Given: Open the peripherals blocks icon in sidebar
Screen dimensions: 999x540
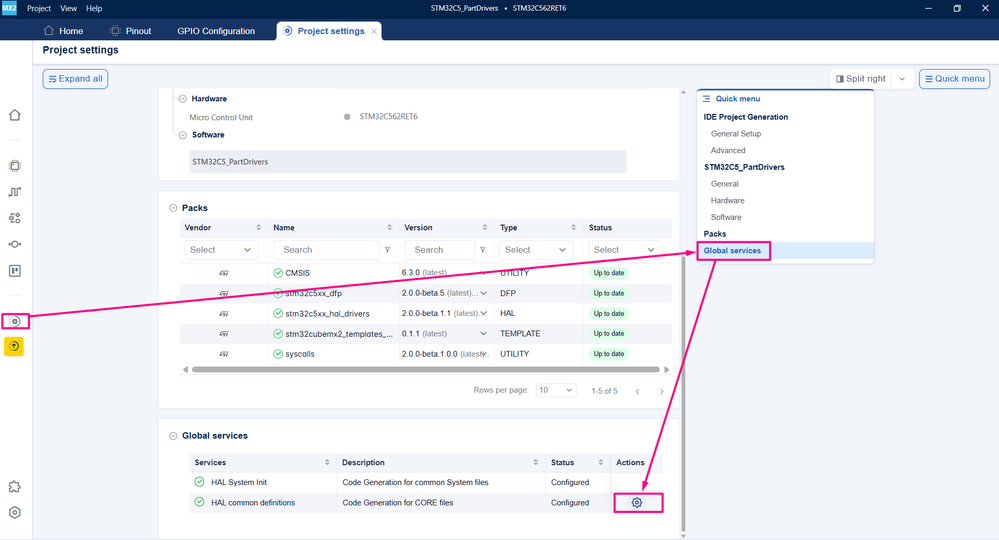Looking at the screenshot, I should [x=15, y=218].
